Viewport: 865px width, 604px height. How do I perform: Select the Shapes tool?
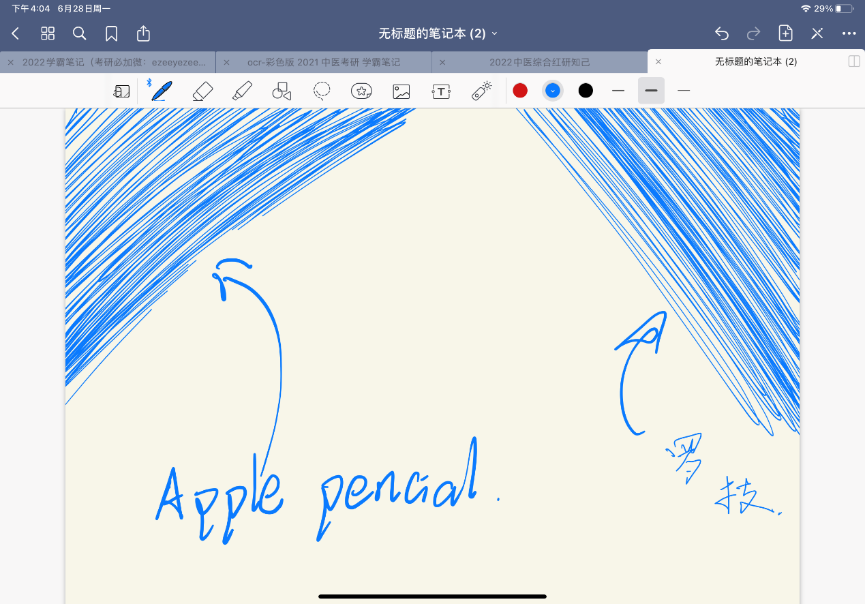tap(281, 90)
